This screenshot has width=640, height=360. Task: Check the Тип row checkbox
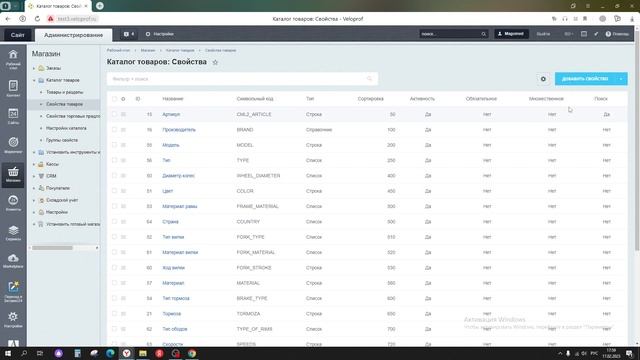114,160
